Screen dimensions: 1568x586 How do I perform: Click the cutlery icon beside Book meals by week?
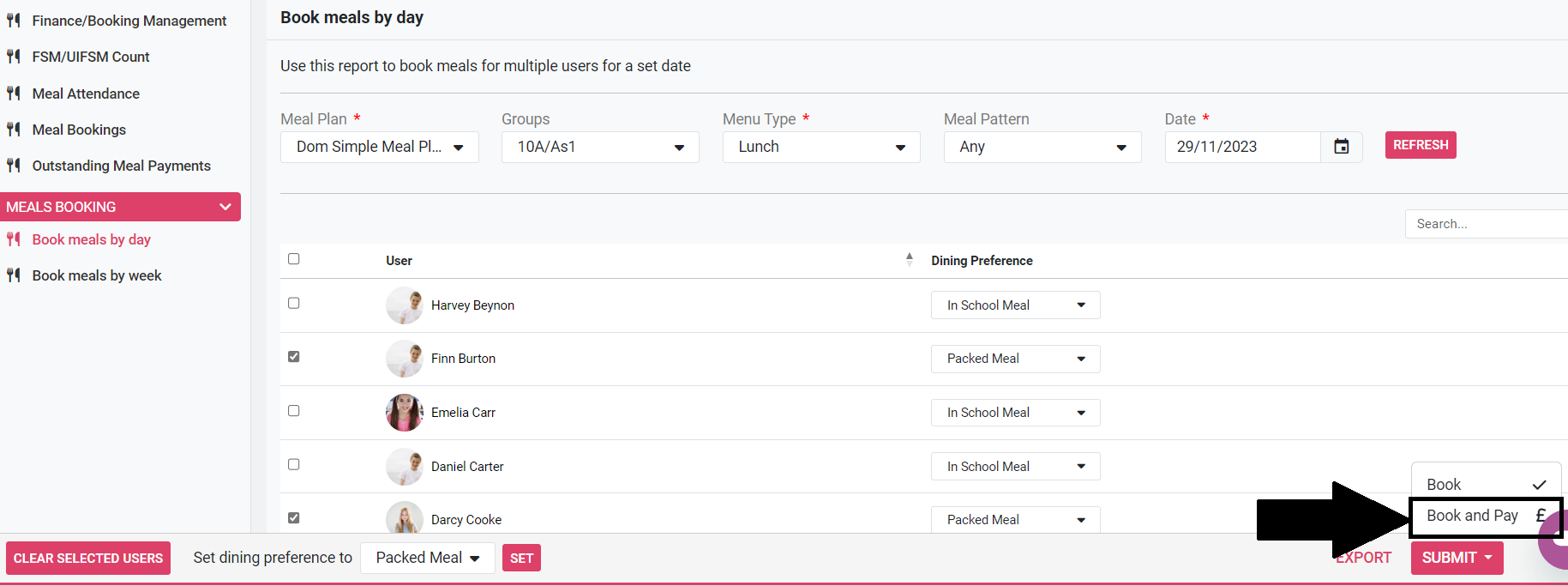point(14,275)
